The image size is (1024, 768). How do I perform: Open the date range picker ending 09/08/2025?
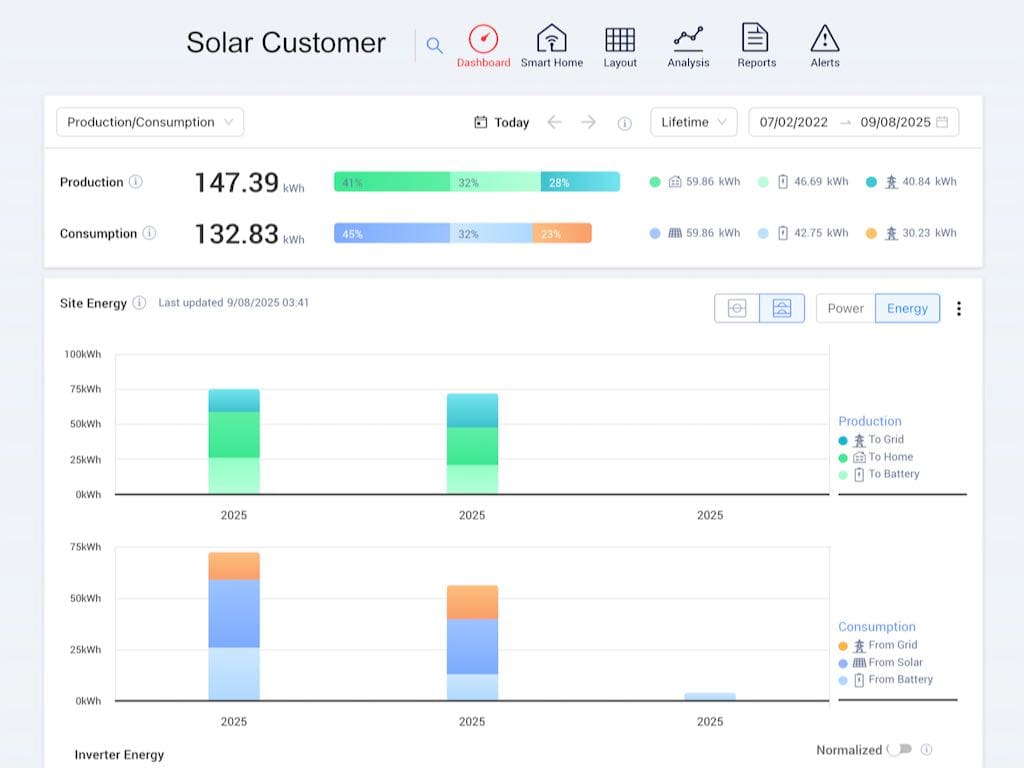[x=853, y=122]
